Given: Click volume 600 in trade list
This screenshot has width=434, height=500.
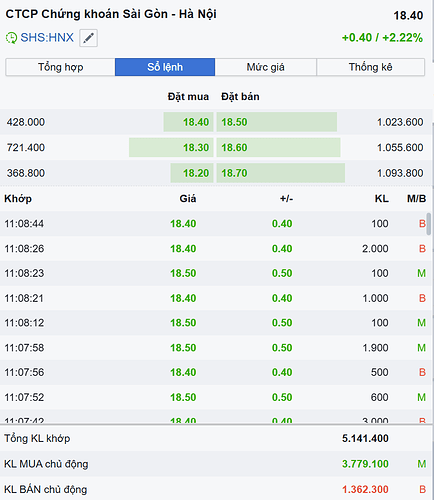Looking at the screenshot, I should click(x=380, y=397).
